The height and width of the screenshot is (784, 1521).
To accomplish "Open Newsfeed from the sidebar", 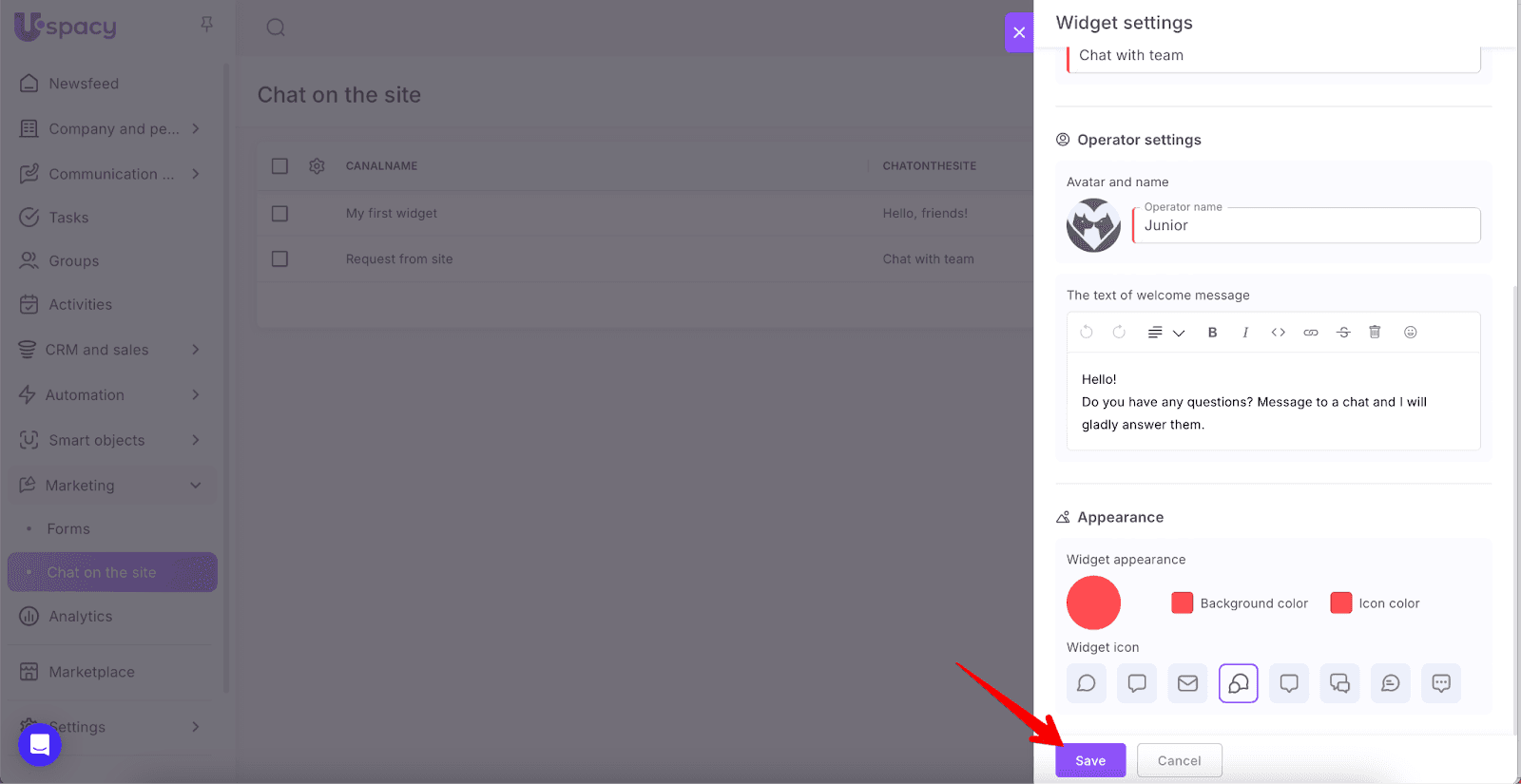I will [x=84, y=84].
